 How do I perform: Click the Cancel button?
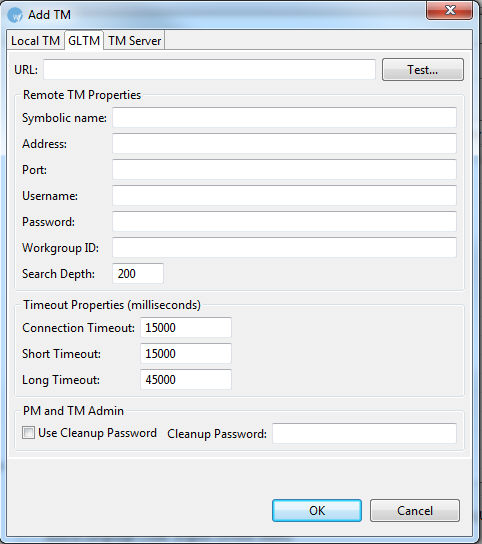click(x=415, y=510)
